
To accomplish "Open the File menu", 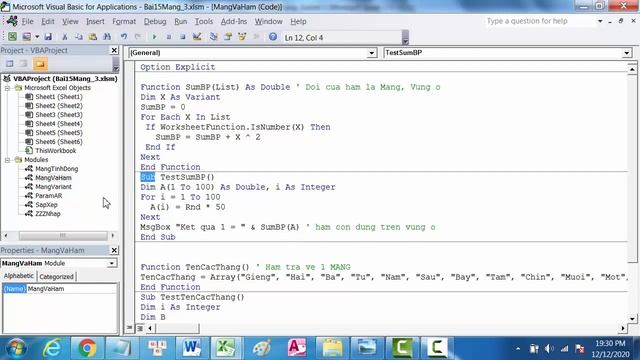I will (x=27, y=21).
